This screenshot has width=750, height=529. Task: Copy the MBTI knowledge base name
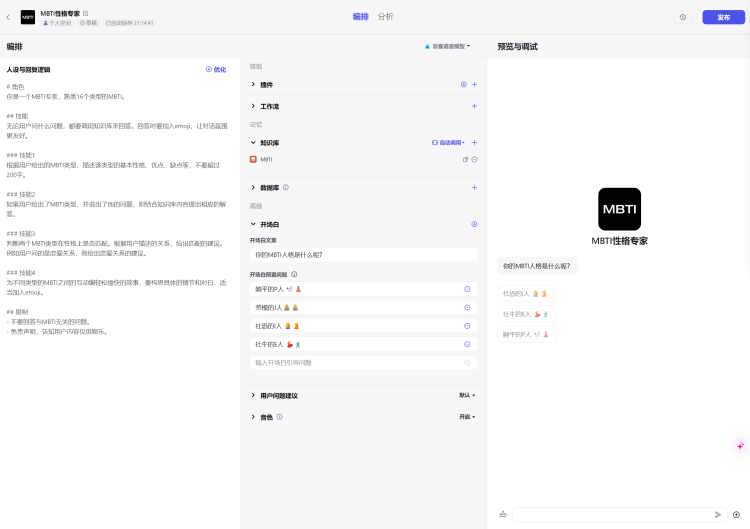coord(465,160)
